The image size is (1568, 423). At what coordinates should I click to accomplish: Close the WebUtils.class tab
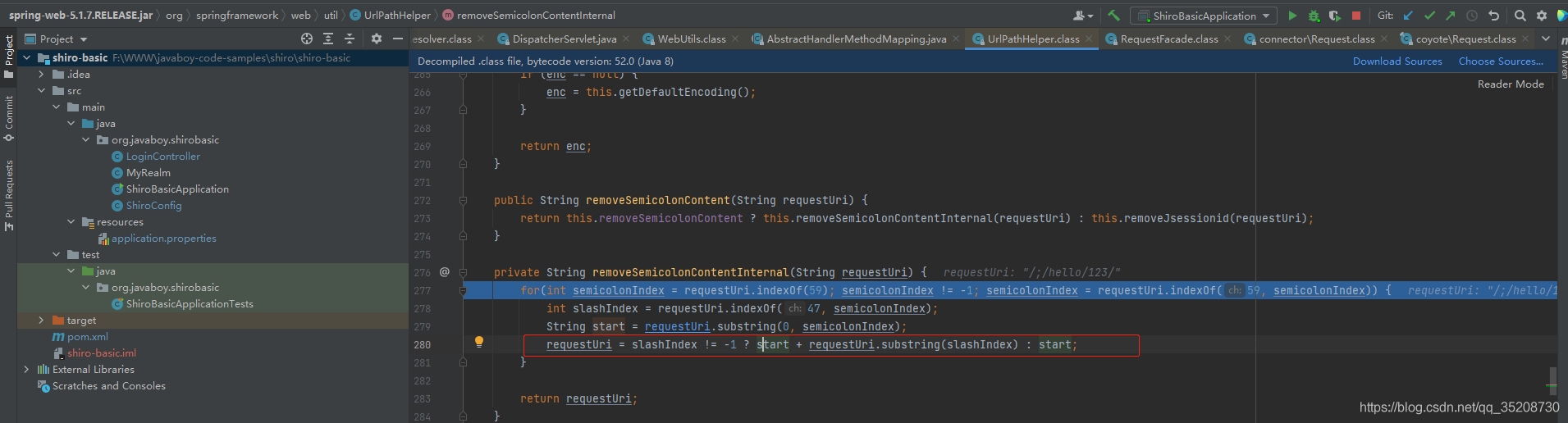click(735, 39)
